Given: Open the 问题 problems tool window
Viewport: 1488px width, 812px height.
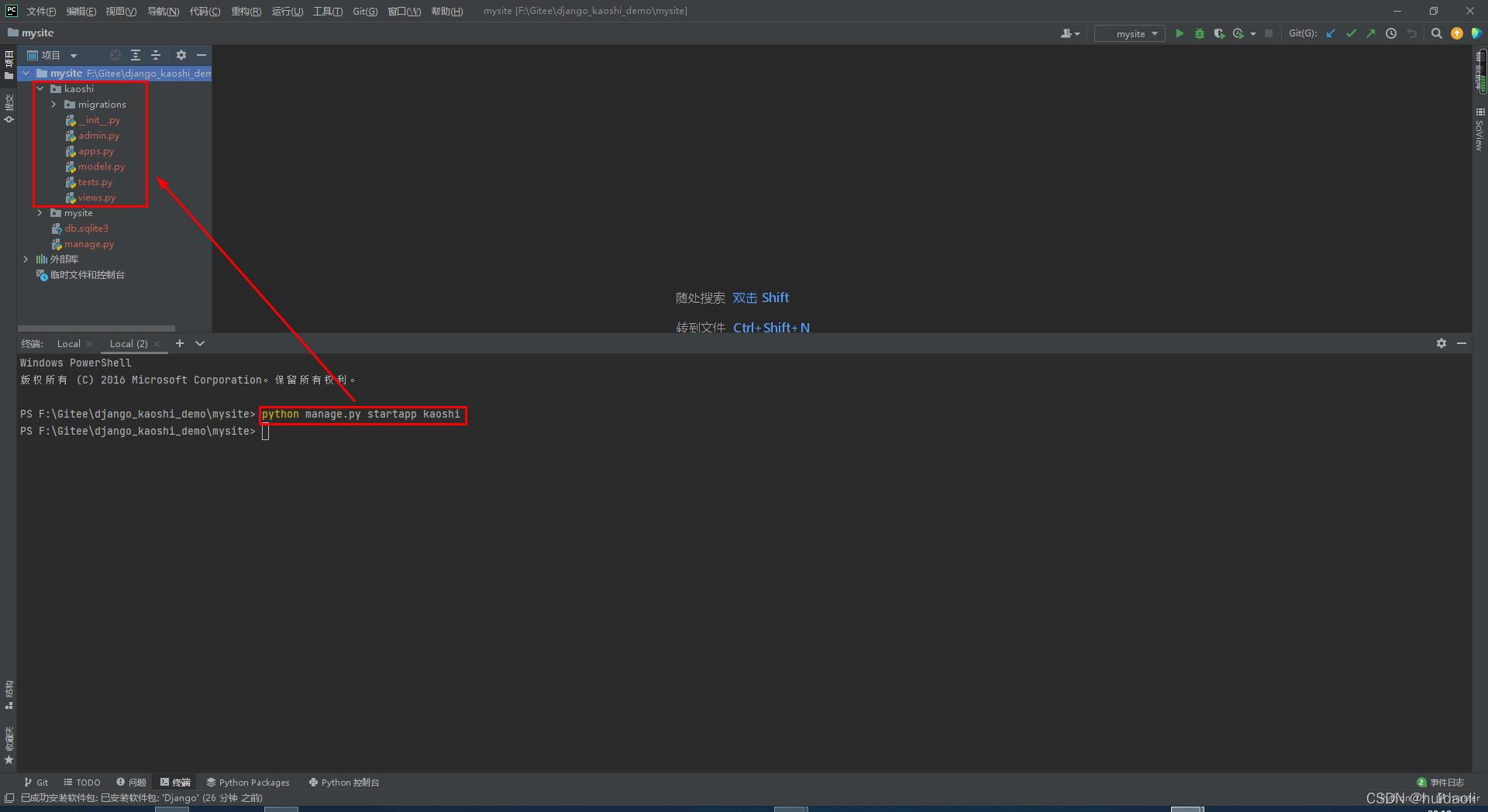Looking at the screenshot, I should tap(131, 782).
